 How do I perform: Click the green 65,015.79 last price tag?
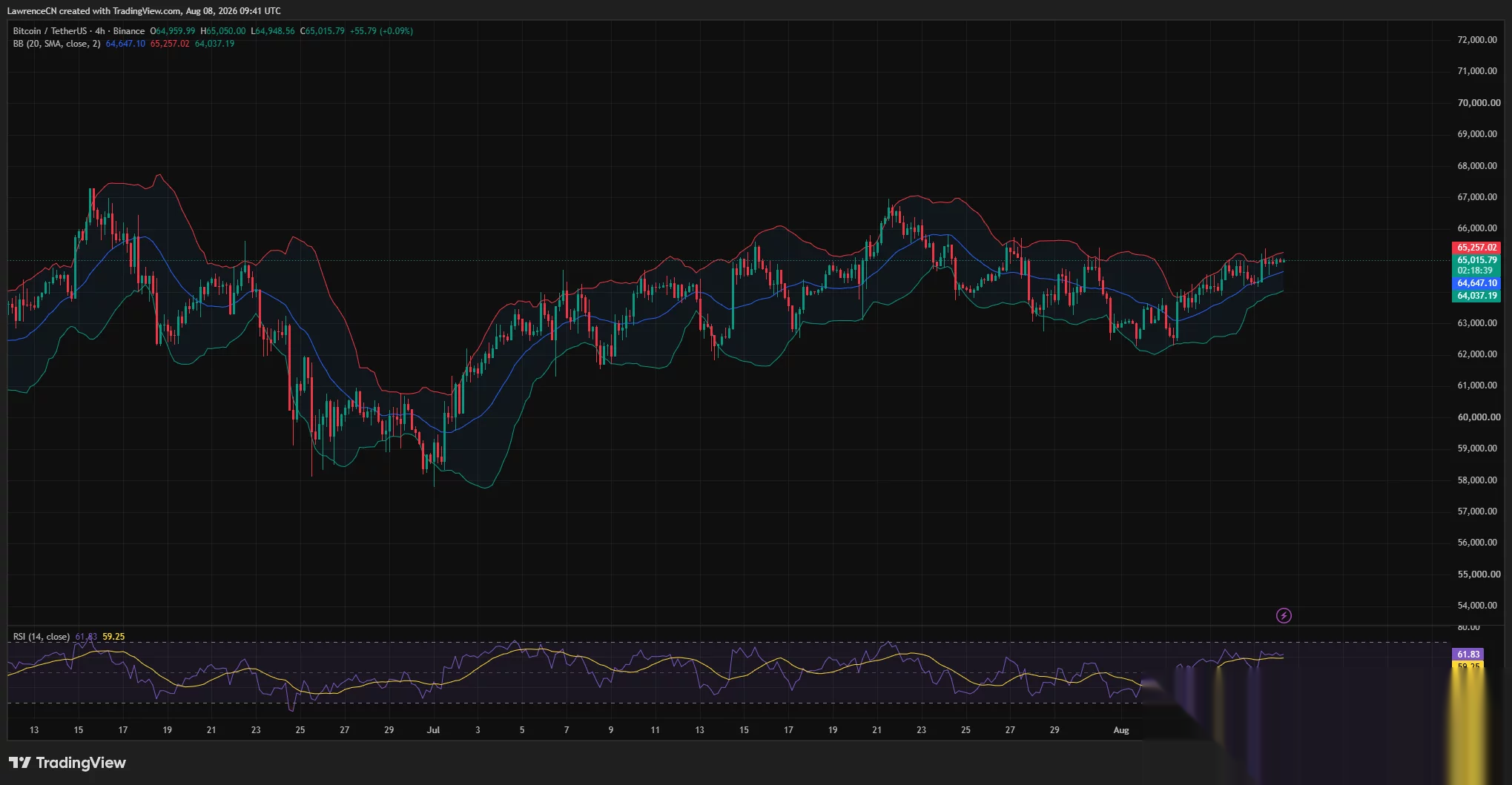pyautogui.click(x=1476, y=260)
